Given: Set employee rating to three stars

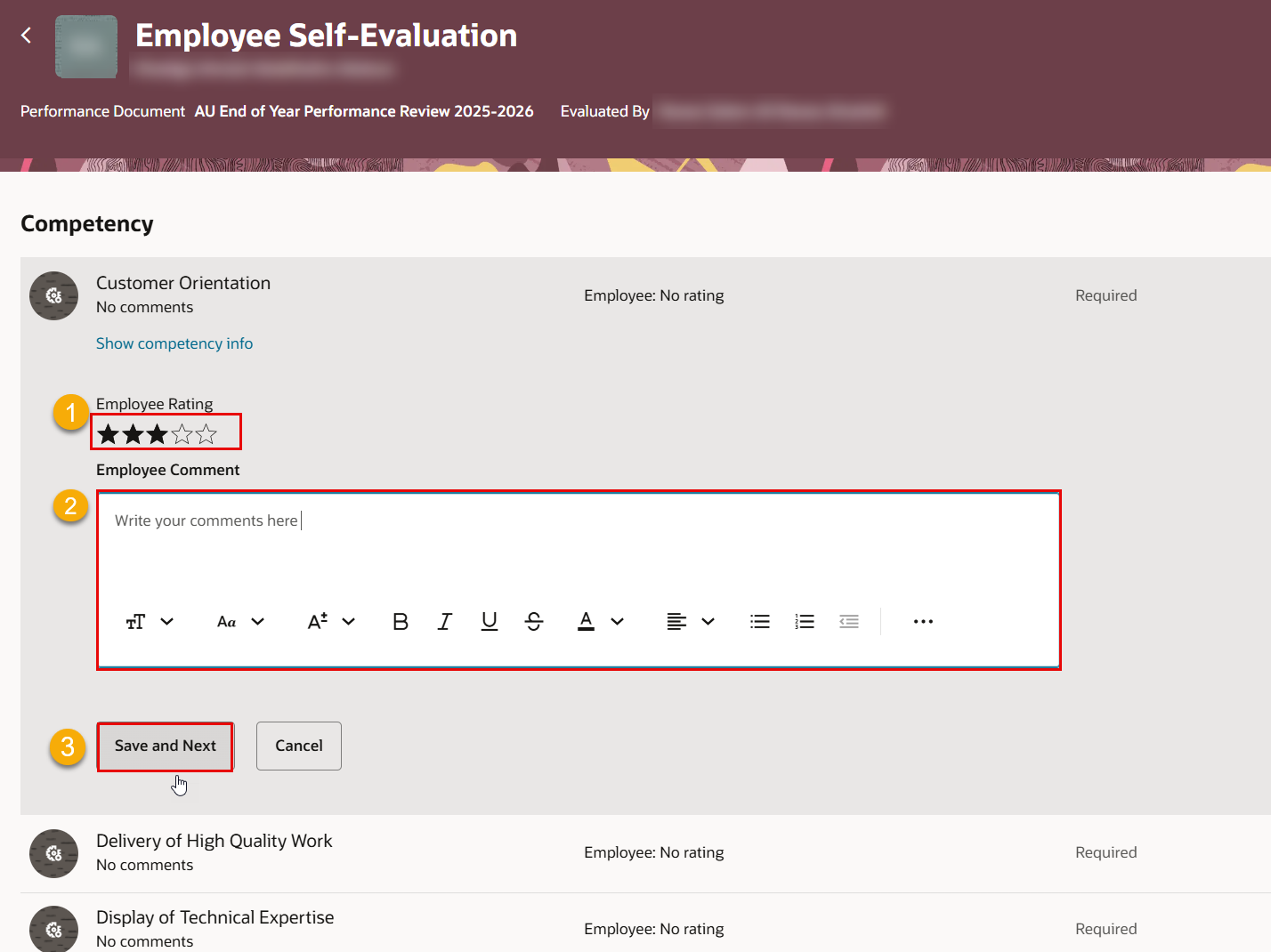Looking at the screenshot, I should pos(158,434).
